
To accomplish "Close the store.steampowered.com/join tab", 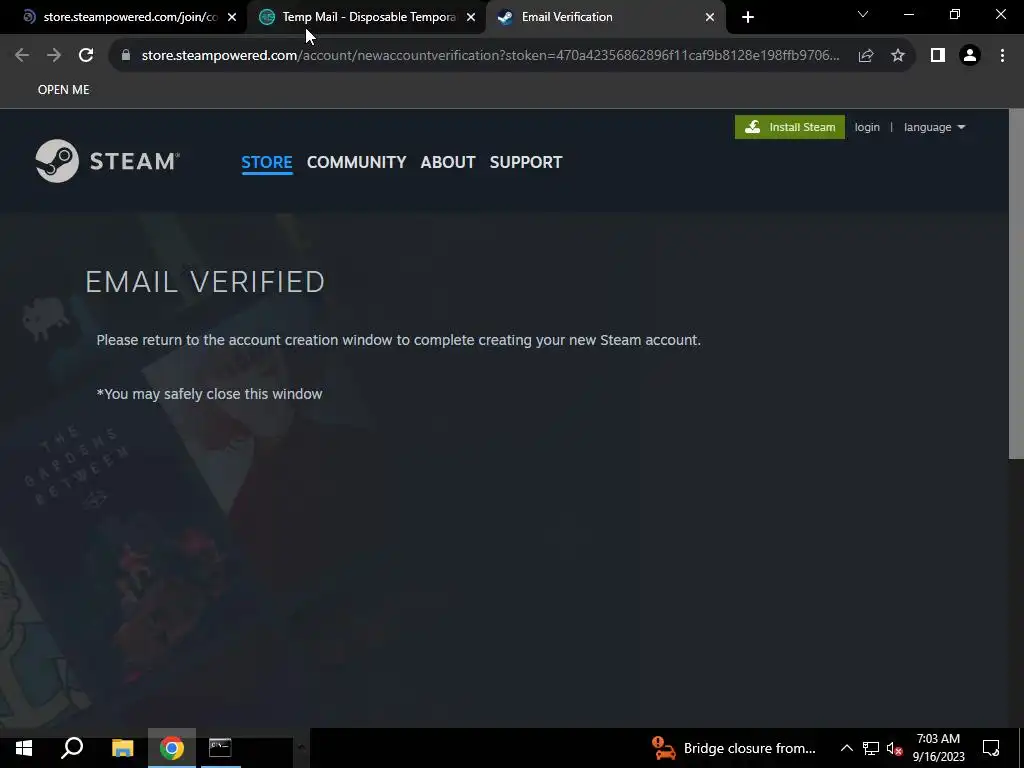I will (232, 17).
